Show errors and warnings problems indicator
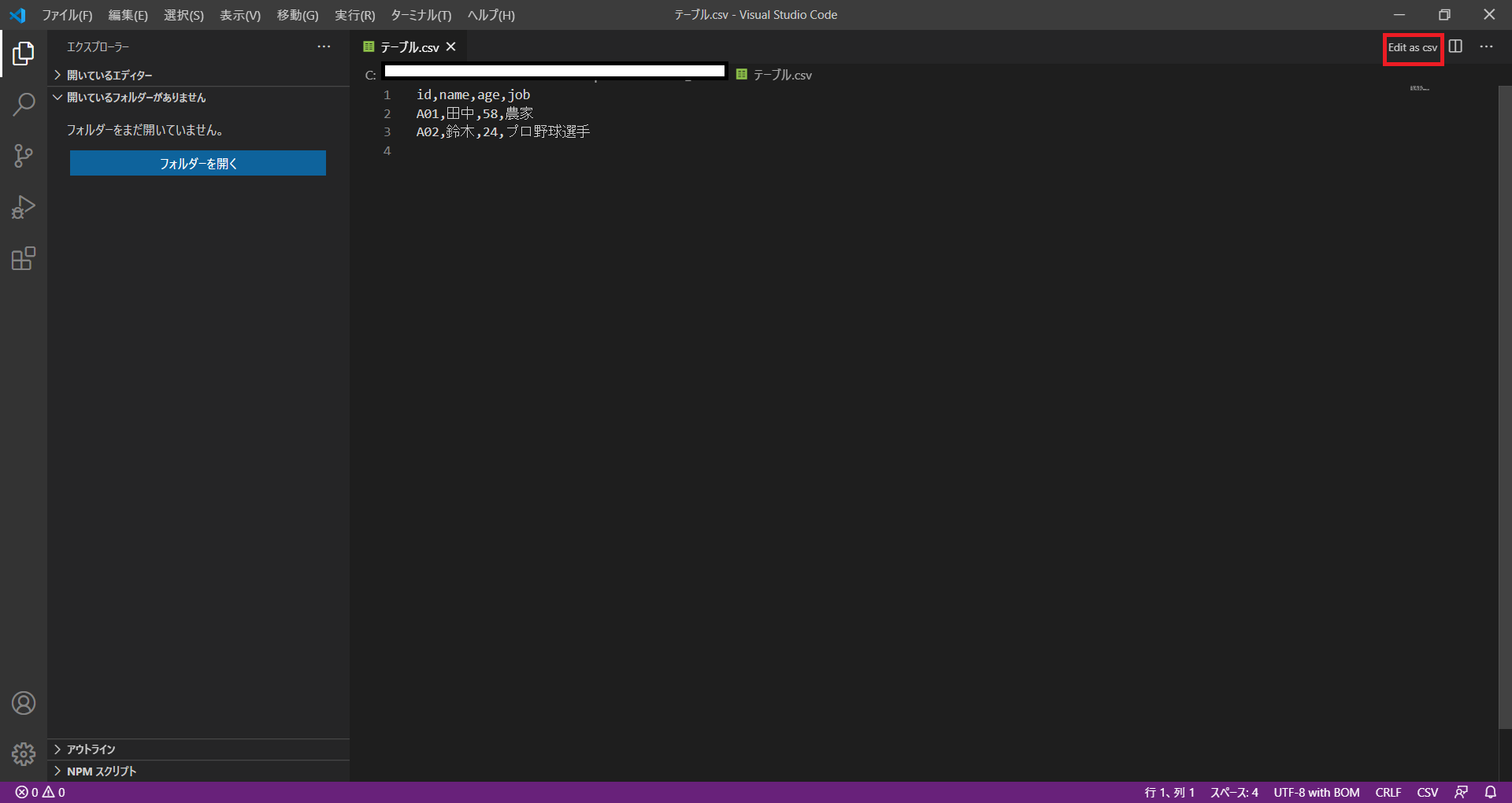The width and height of the screenshot is (1512, 803). point(40,792)
